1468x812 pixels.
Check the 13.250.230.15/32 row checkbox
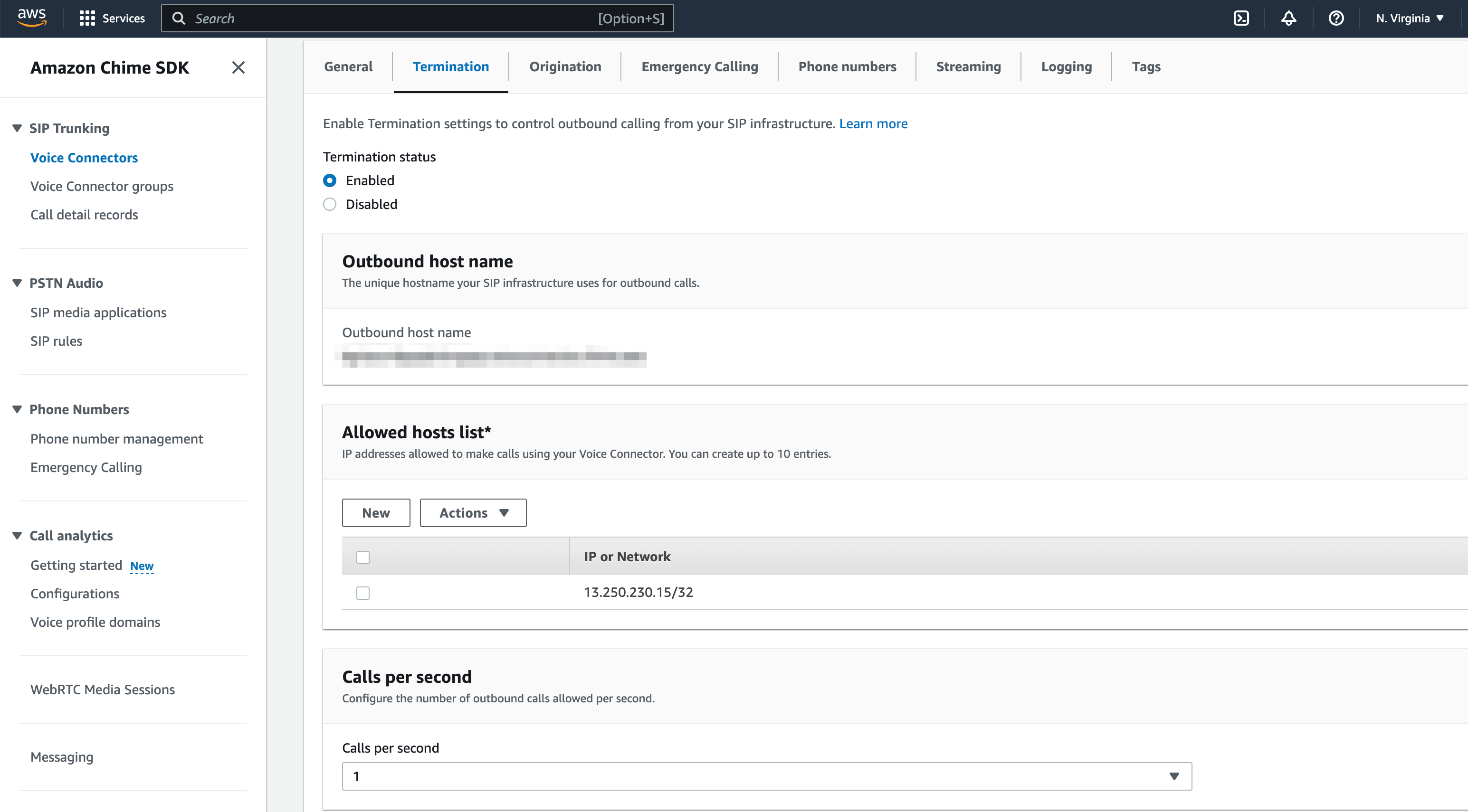[362, 593]
